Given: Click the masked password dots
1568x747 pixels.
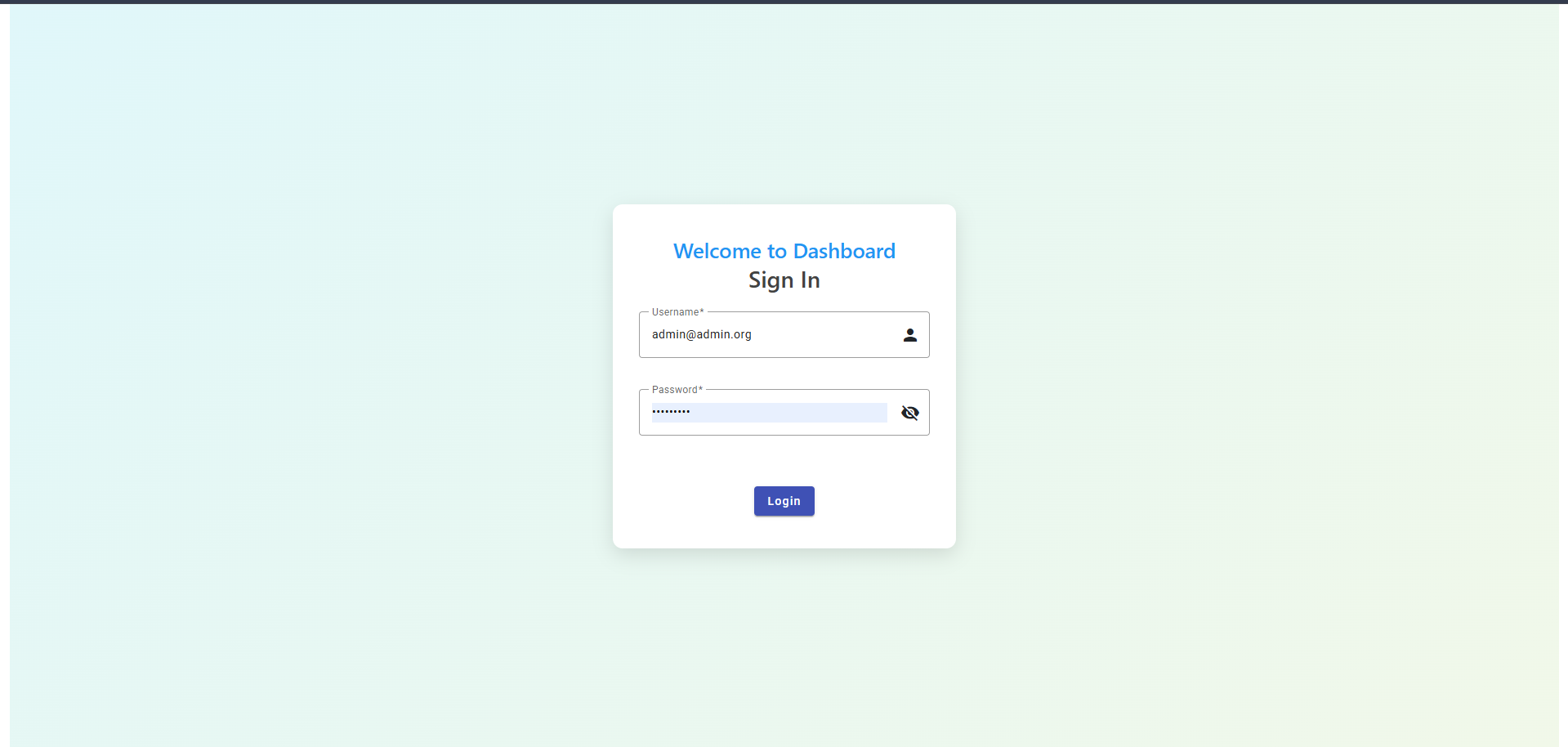Looking at the screenshot, I should click(671, 412).
